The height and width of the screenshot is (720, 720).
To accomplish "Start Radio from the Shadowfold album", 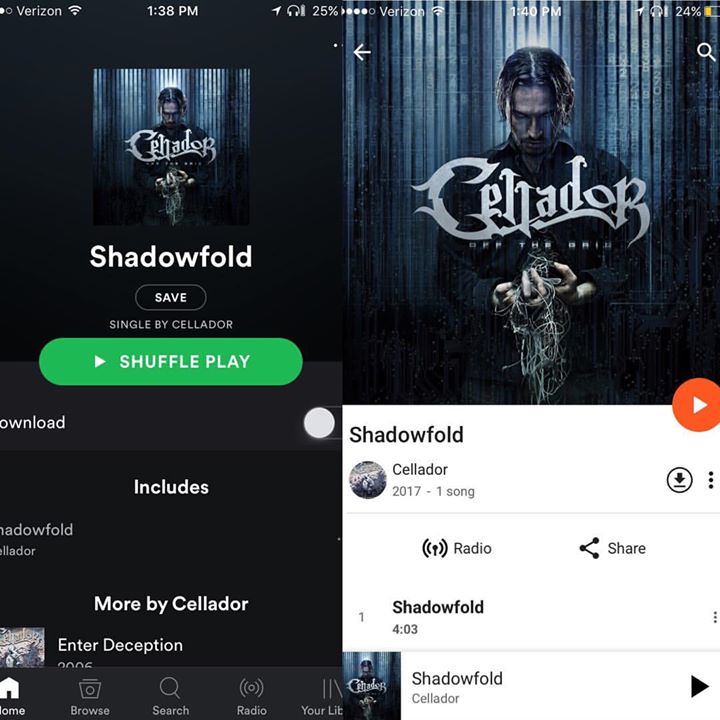I will pos(456,548).
